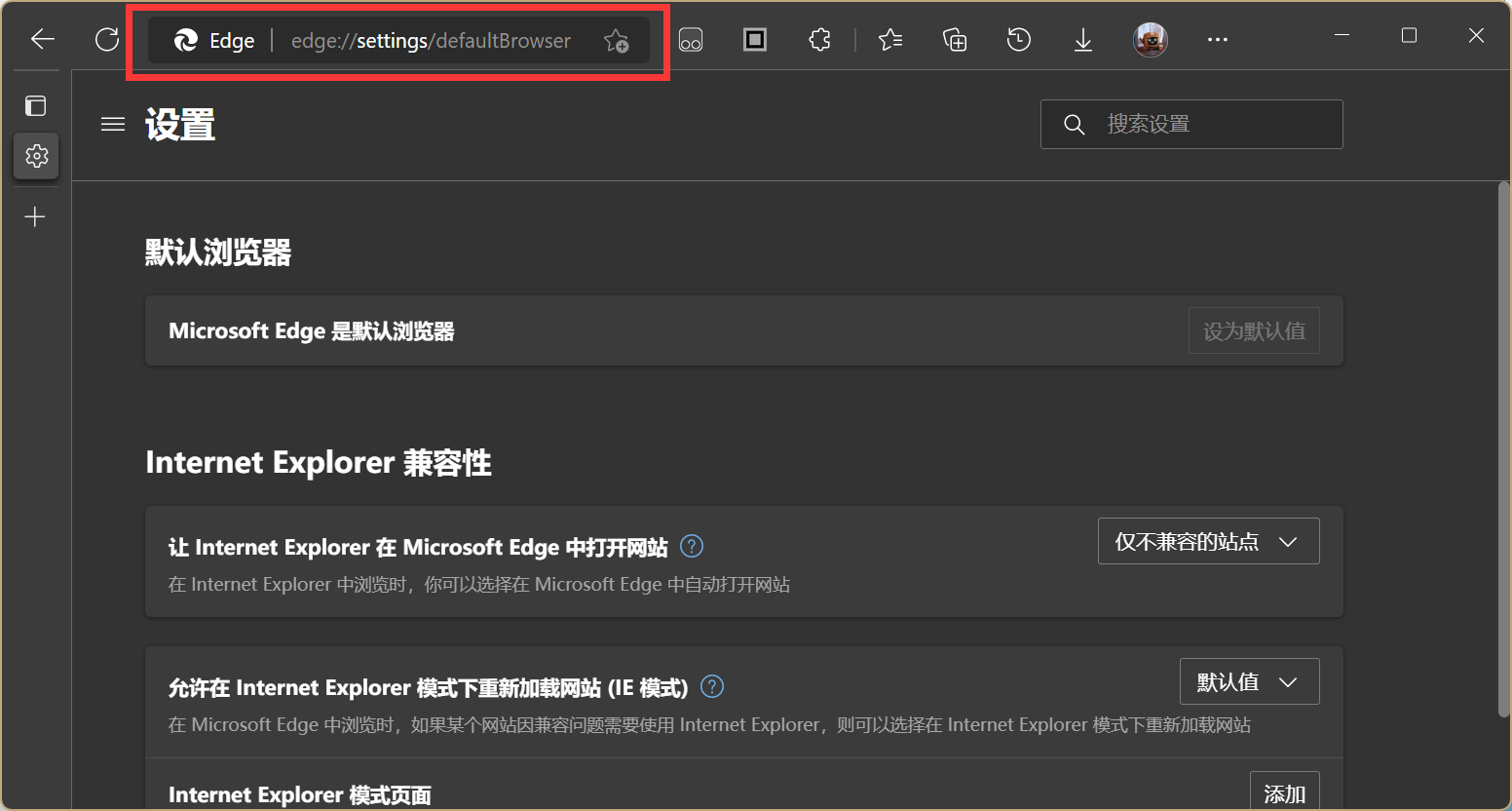Image resolution: width=1512 pixels, height=811 pixels.
Task: Click the user profile avatar
Action: (x=1151, y=40)
